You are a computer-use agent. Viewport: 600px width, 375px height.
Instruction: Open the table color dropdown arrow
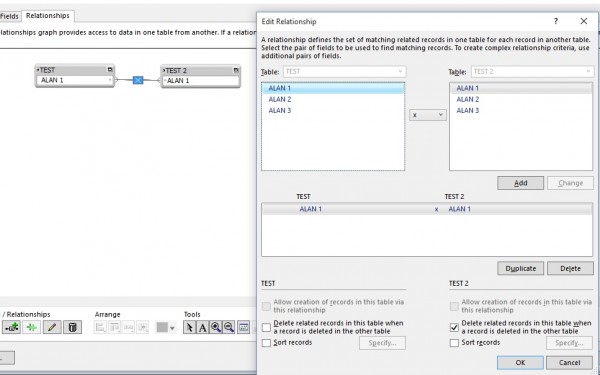(x=172, y=328)
